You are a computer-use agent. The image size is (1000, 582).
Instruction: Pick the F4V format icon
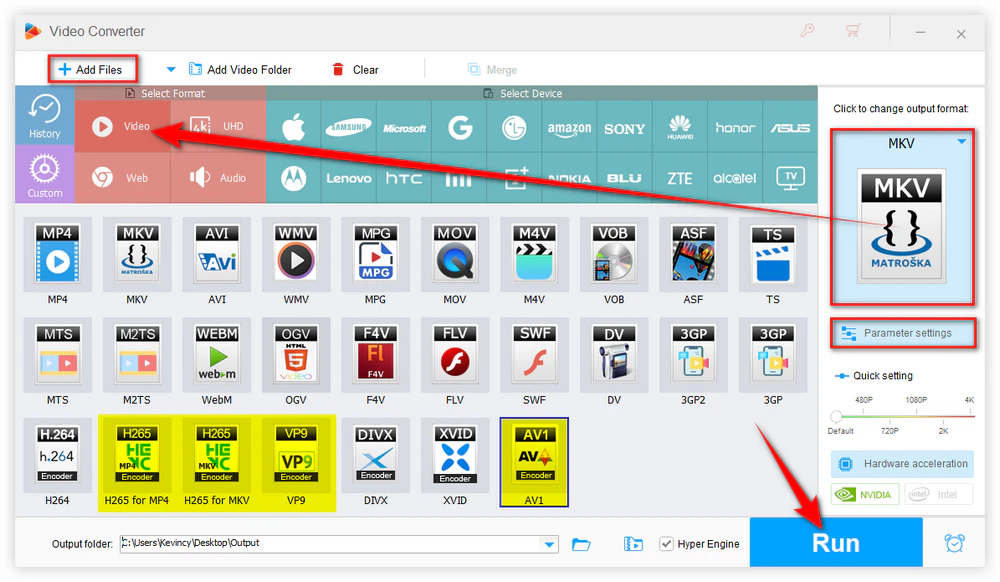click(376, 355)
